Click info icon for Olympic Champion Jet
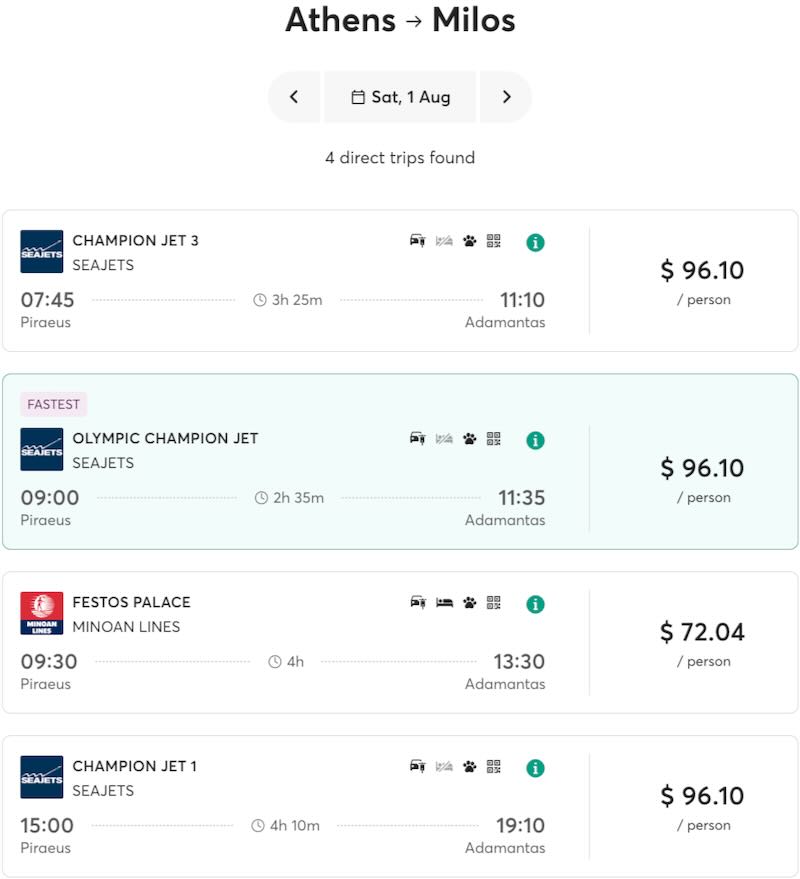Screen dimensions: 800x879 point(535,440)
